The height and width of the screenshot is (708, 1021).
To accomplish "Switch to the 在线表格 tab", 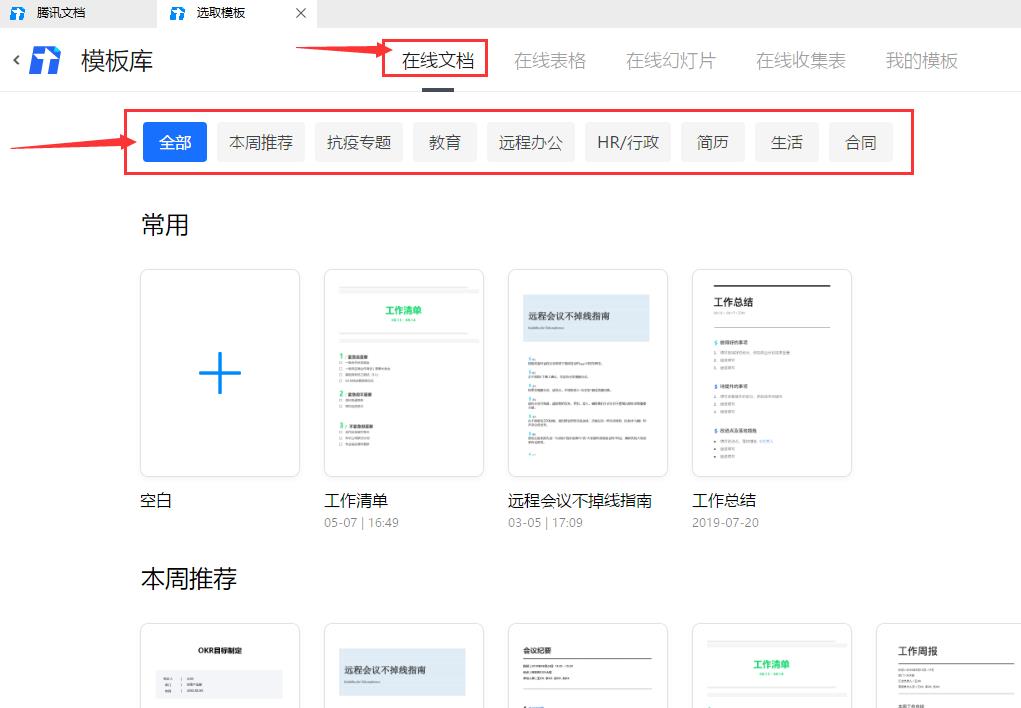I will (550, 61).
